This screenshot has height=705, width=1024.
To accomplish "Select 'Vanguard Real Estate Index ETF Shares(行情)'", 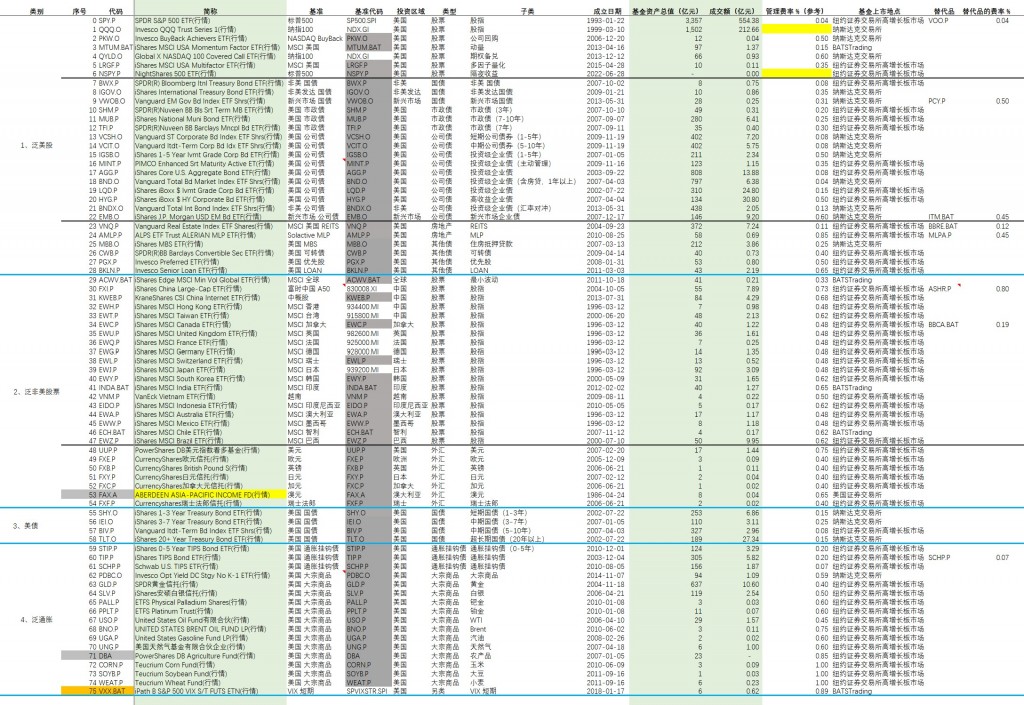I will [210, 227].
